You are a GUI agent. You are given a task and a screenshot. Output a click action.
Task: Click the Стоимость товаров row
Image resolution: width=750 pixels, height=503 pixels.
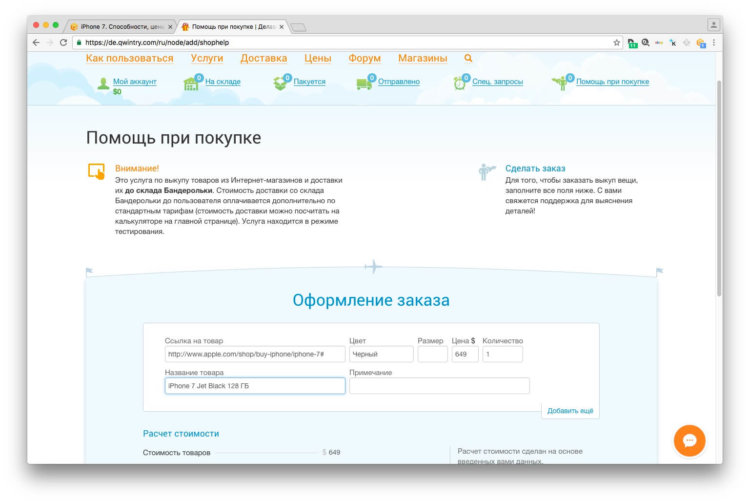[242, 452]
